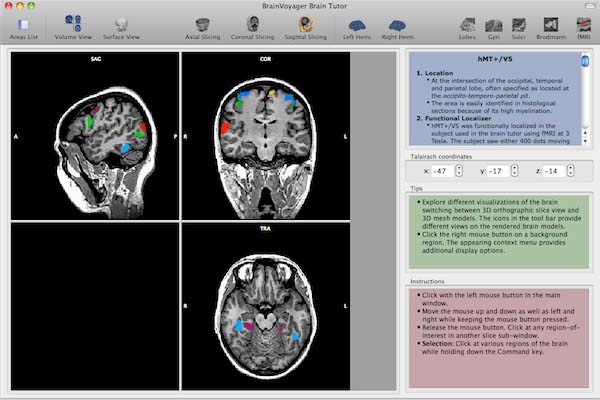Switch to Volume View

[72, 25]
